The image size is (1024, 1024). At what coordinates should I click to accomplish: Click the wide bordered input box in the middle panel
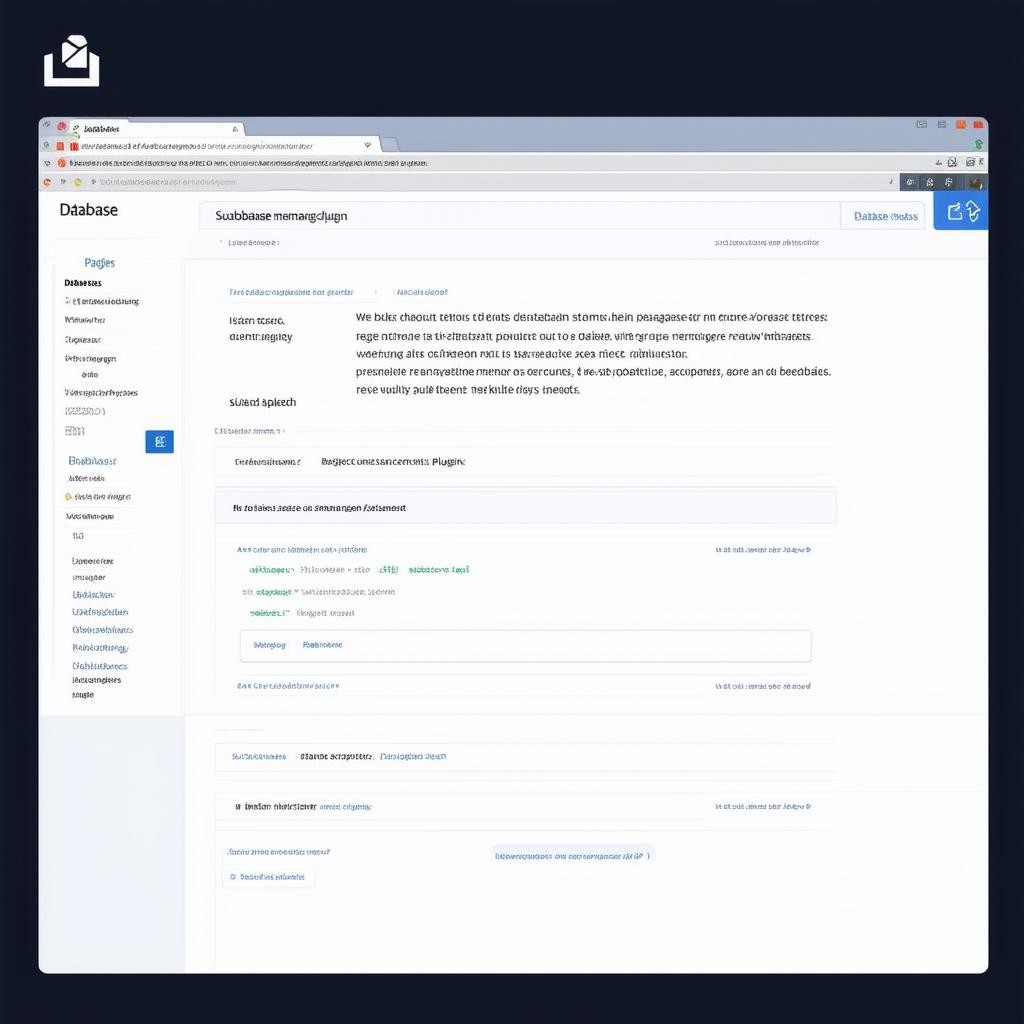tap(525, 646)
